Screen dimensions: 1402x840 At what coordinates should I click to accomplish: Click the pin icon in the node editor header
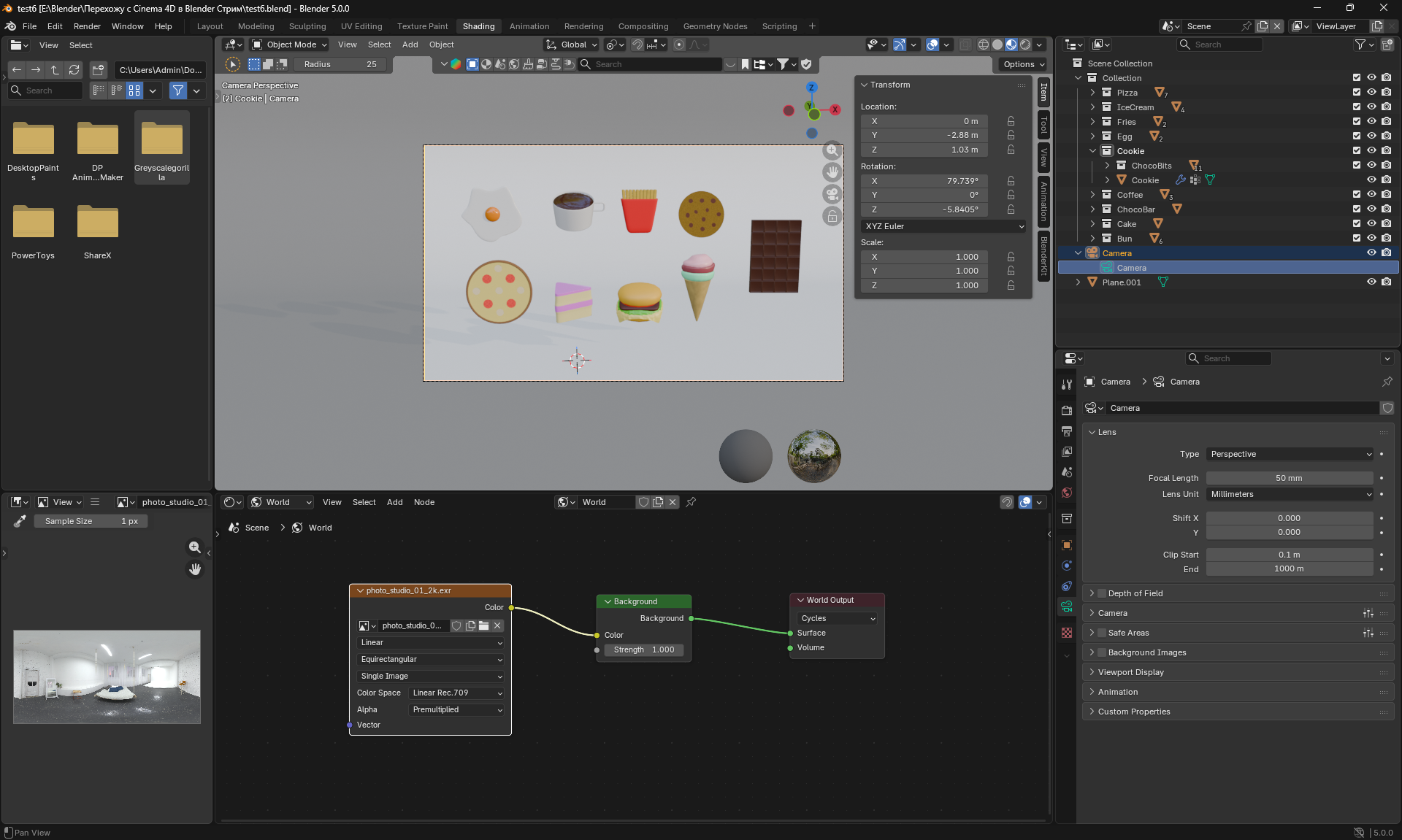point(691,502)
